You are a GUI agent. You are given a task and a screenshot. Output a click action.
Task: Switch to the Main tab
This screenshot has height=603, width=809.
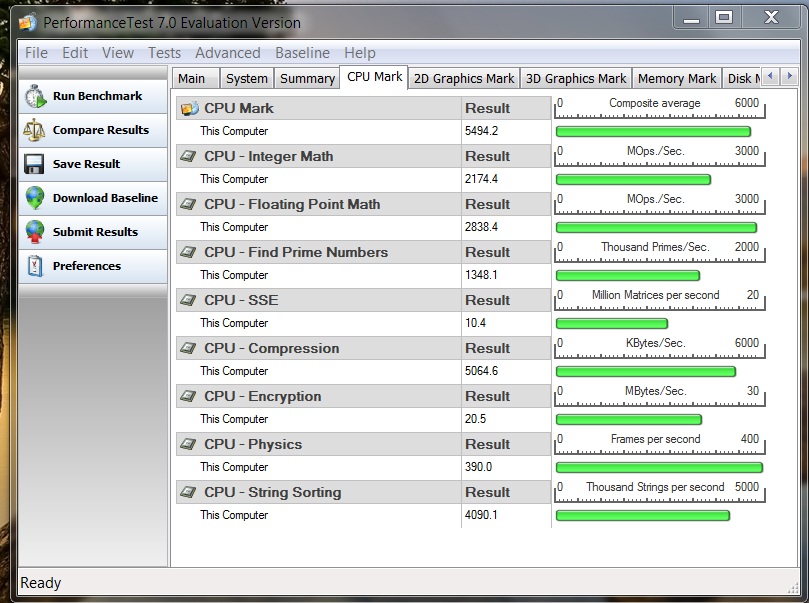(196, 78)
